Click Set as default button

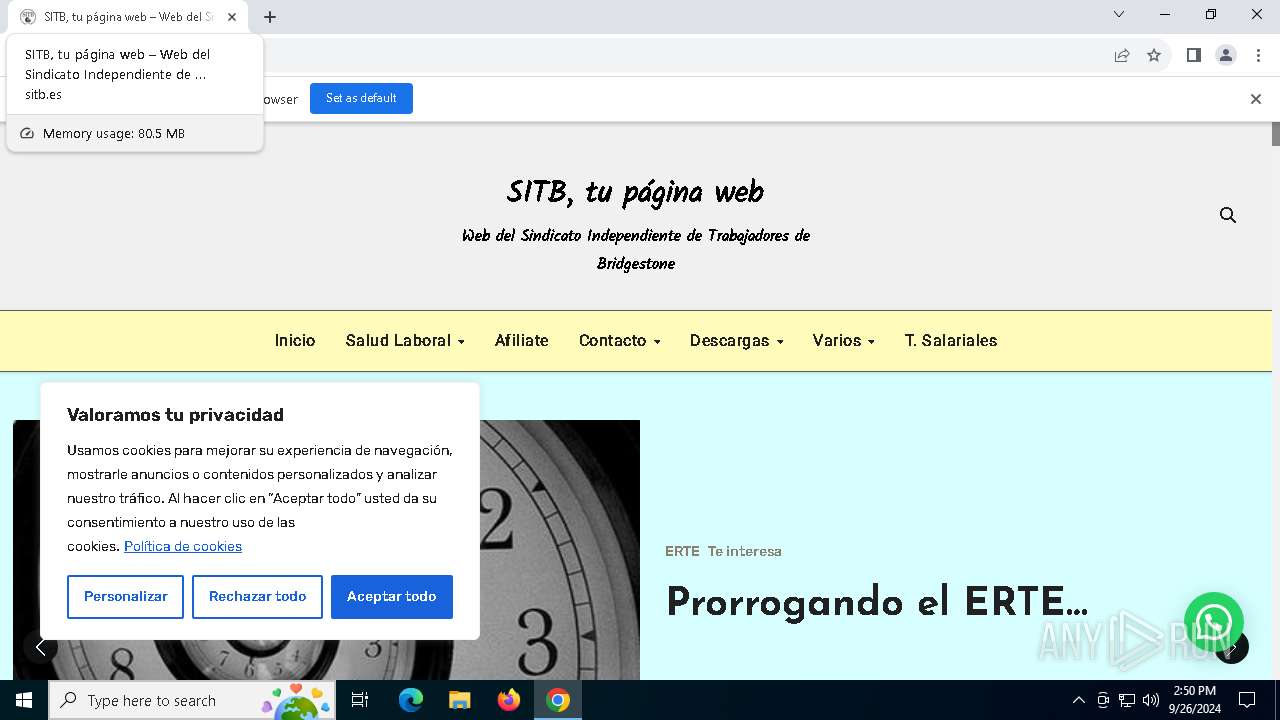click(361, 98)
